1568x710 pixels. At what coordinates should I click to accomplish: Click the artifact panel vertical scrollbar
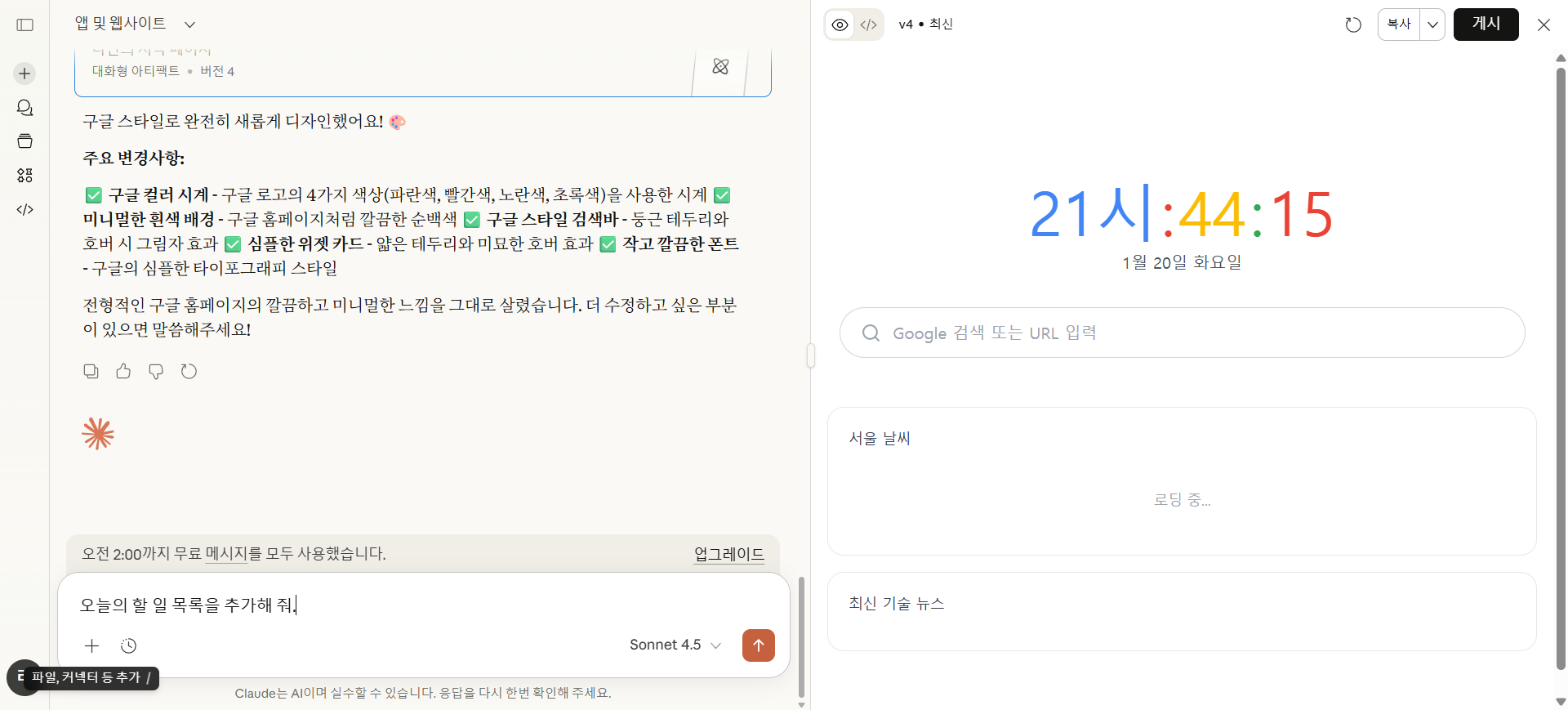click(1561, 368)
